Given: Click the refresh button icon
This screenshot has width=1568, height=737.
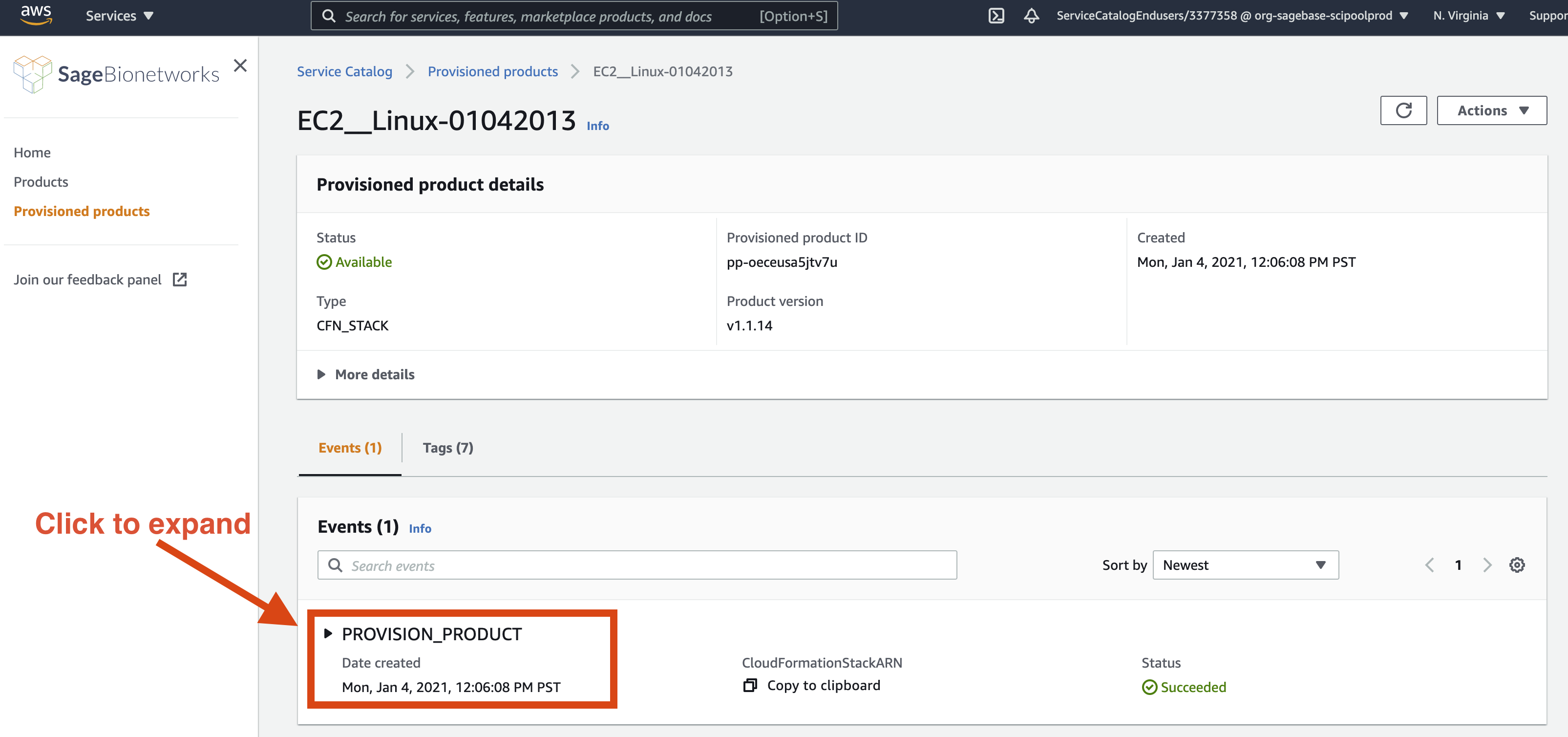Looking at the screenshot, I should pyautogui.click(x=1403, y=110).
